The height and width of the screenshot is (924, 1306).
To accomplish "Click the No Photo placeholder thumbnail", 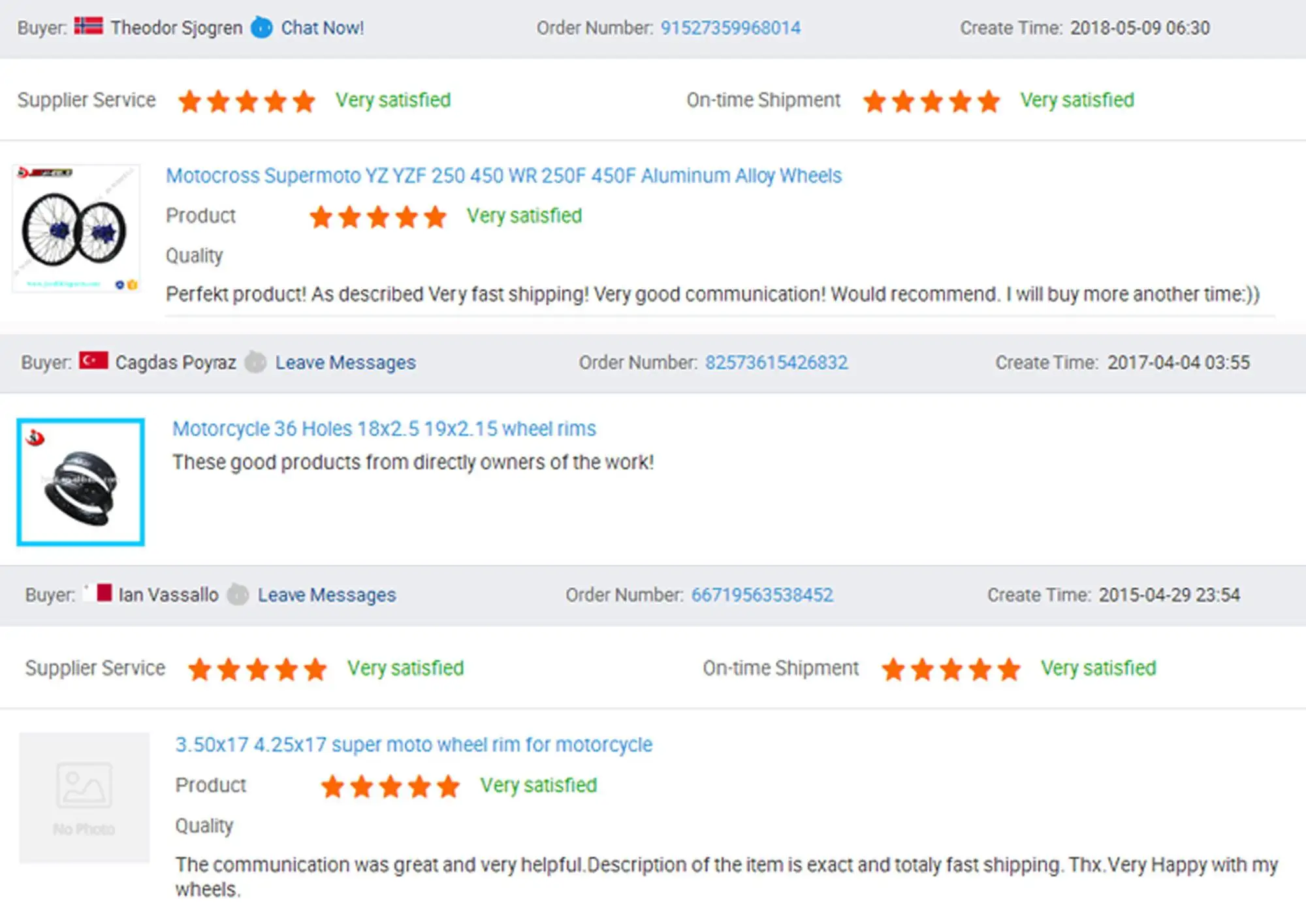I will pyautogui.click(x=84, y=797).
